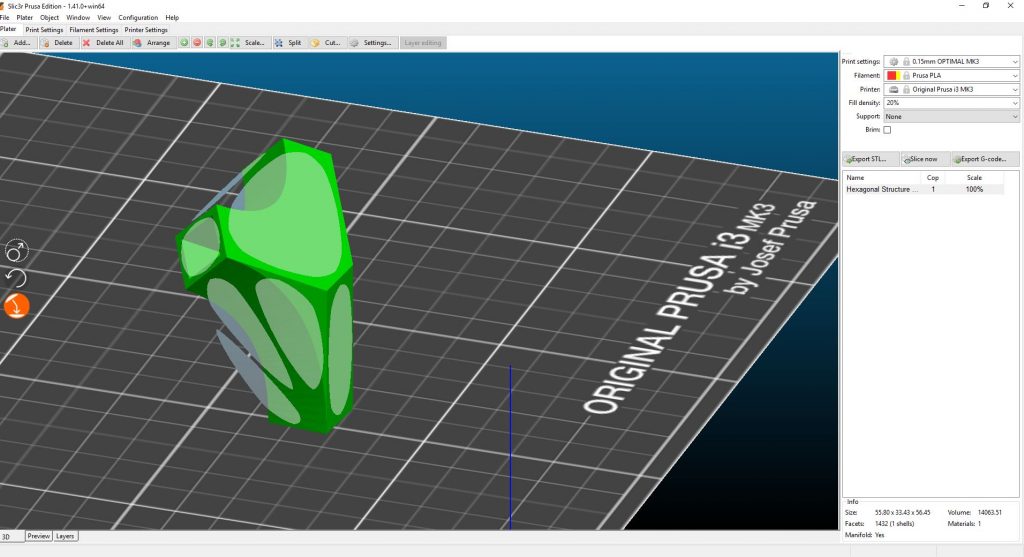Arrange objects using the Arrange button
Screen dimensions: 1024x557
pos(152,42)
